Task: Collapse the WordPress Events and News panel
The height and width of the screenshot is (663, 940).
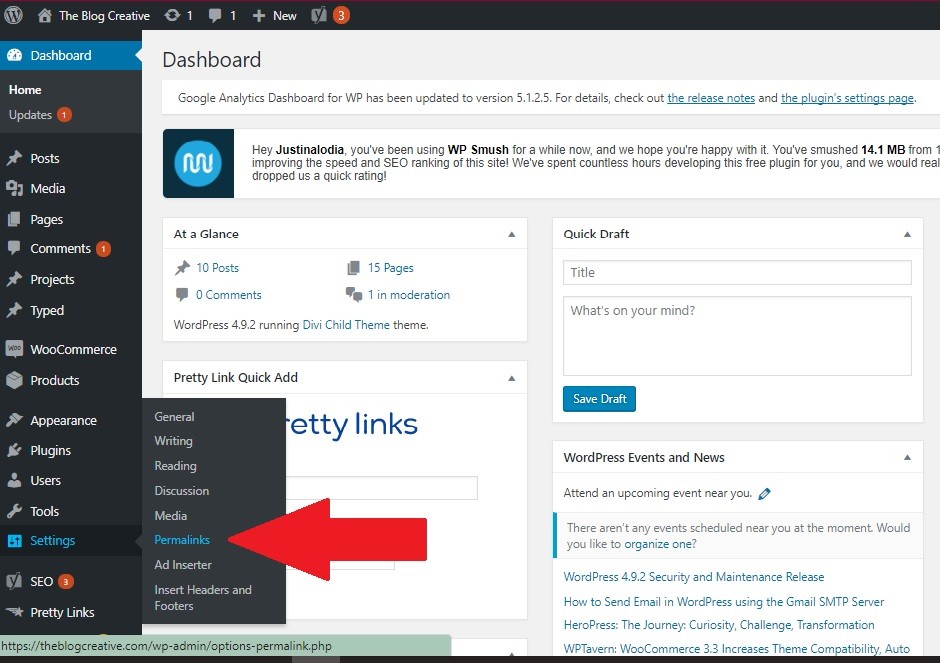Action: [x=907, y=457]
